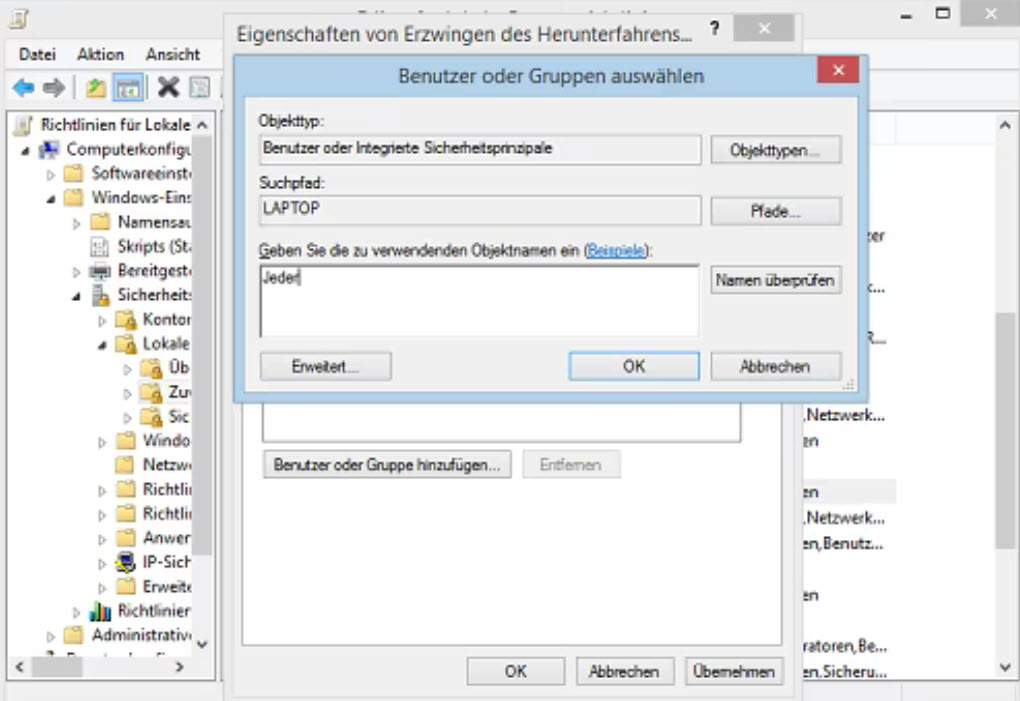Select the IP-Sicherheitsrichtlinien computer icon
Viewport: 1020px width, 701px height.
pyautogui.click(x=126, y=562)
